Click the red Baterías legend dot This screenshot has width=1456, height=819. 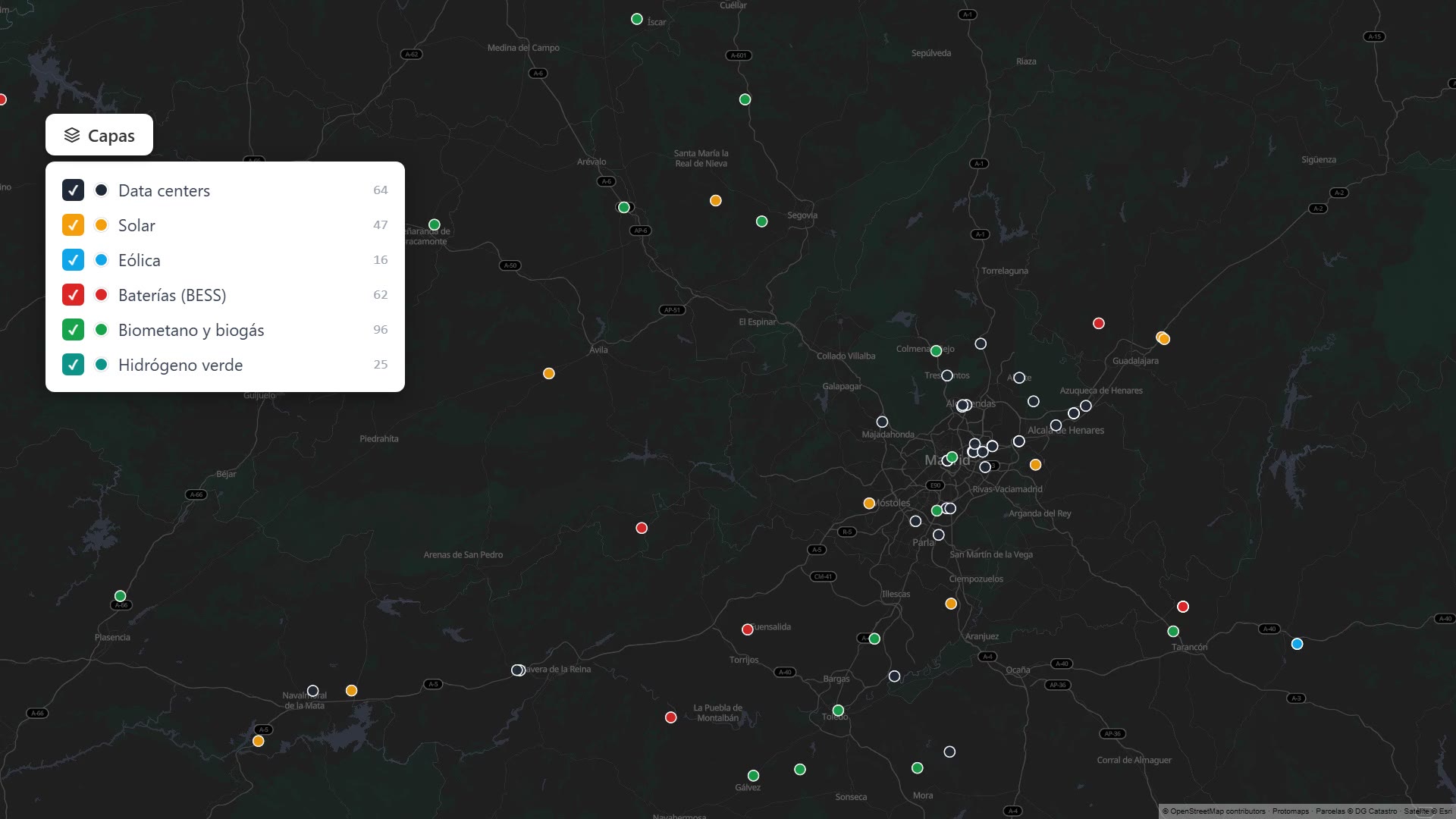click(101, 295)
